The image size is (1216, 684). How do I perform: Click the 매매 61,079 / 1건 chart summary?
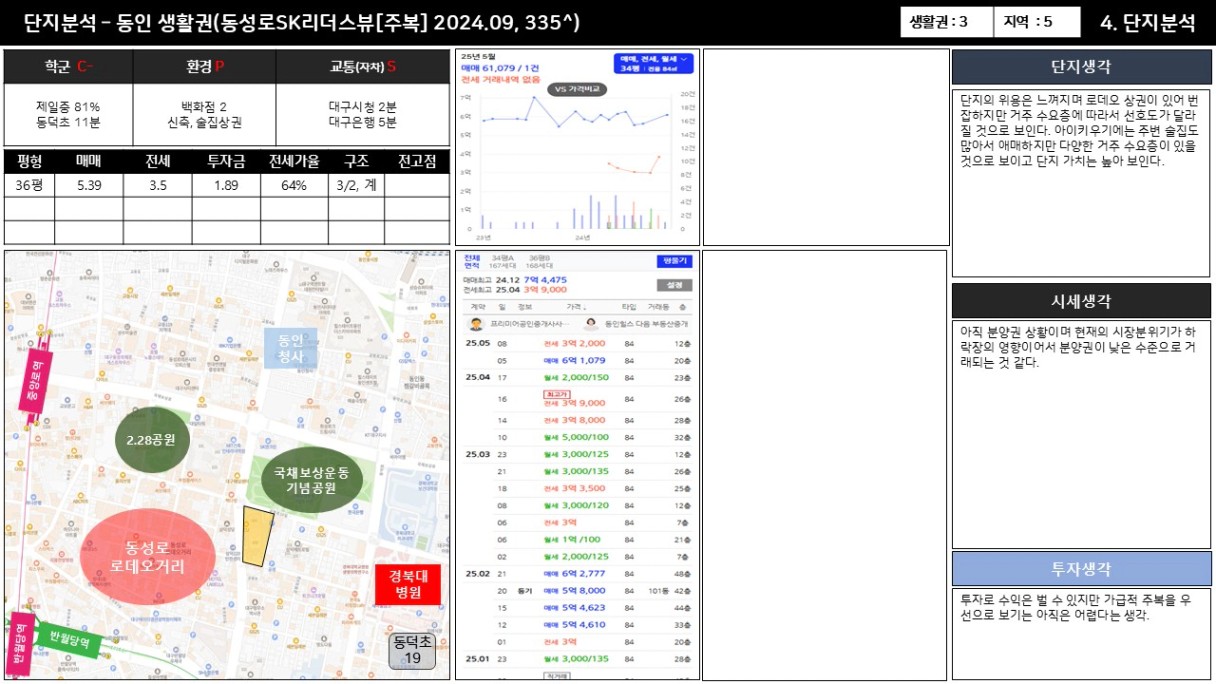(500, 68)
